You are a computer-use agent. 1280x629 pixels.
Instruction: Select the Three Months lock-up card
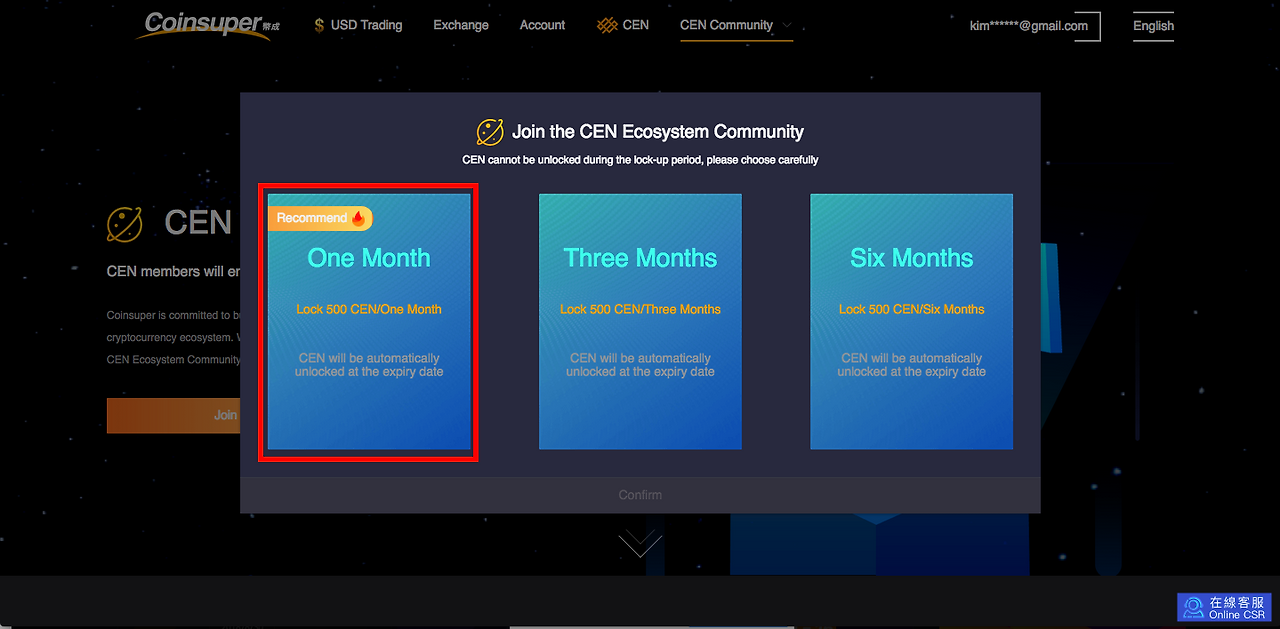point(640,322)
